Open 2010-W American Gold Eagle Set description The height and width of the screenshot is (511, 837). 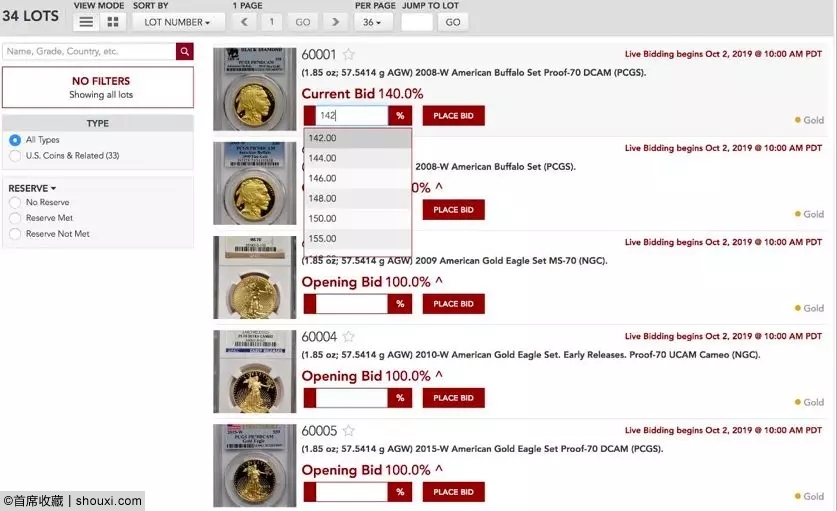pos(531,355)
